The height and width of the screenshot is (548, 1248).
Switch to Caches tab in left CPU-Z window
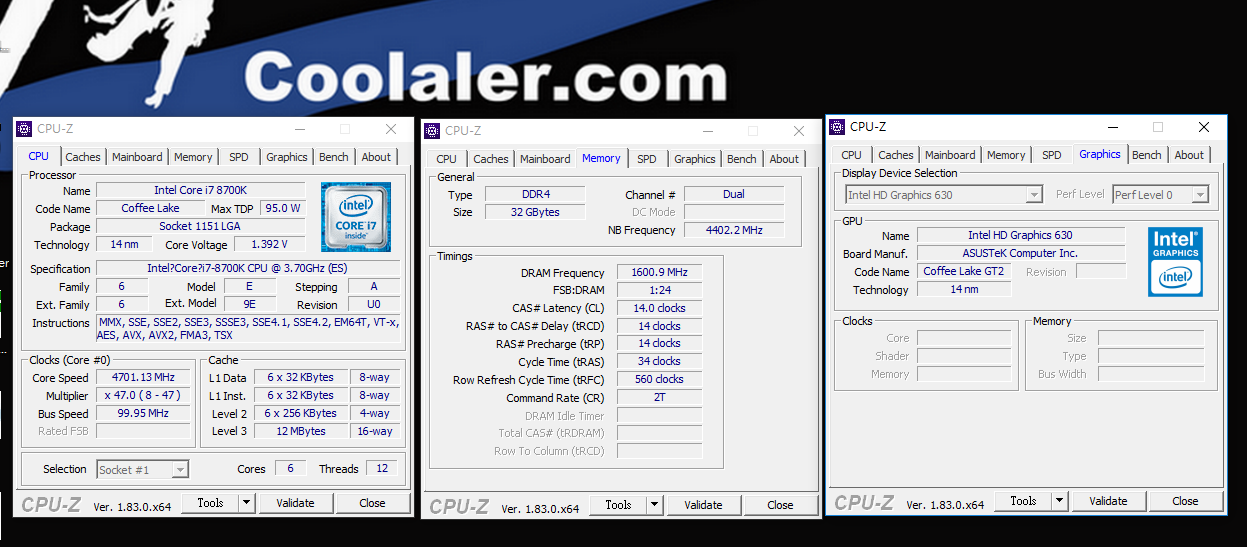[83, 157]
